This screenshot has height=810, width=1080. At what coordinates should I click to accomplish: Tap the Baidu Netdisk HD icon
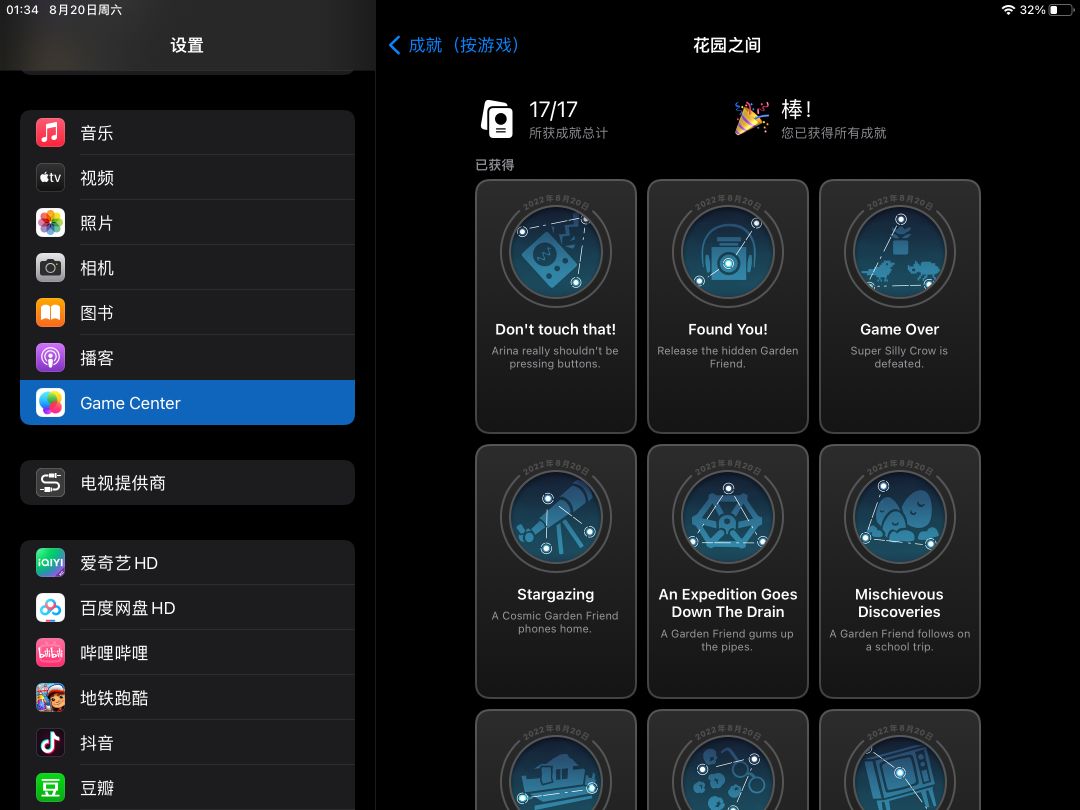[x=50, y=608]
